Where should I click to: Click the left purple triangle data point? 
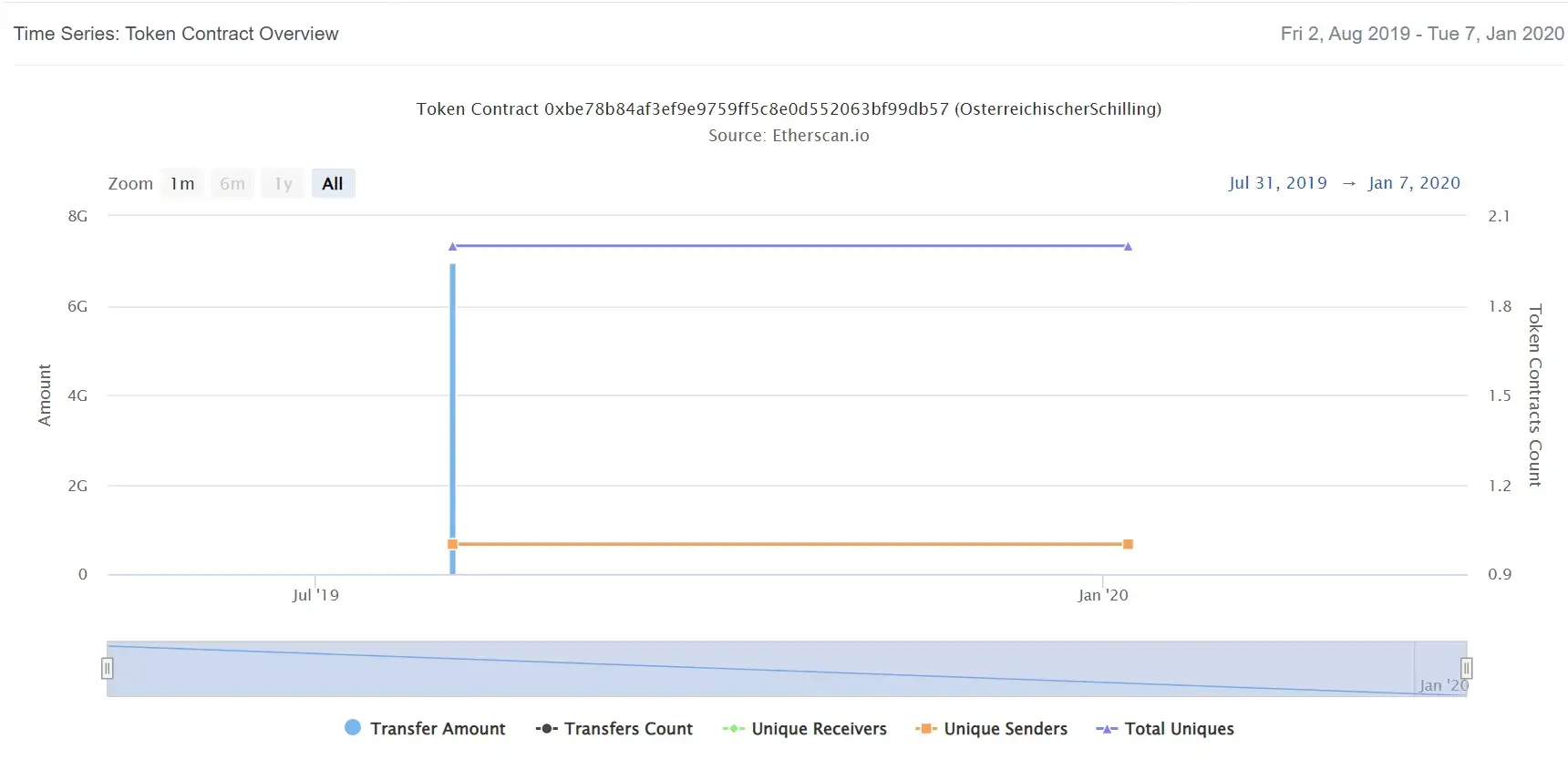pyautogui.click(x=453, y=246)
